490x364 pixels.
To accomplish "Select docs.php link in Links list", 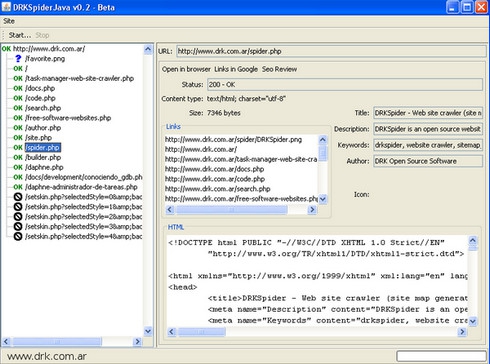I will coord(214,169).
